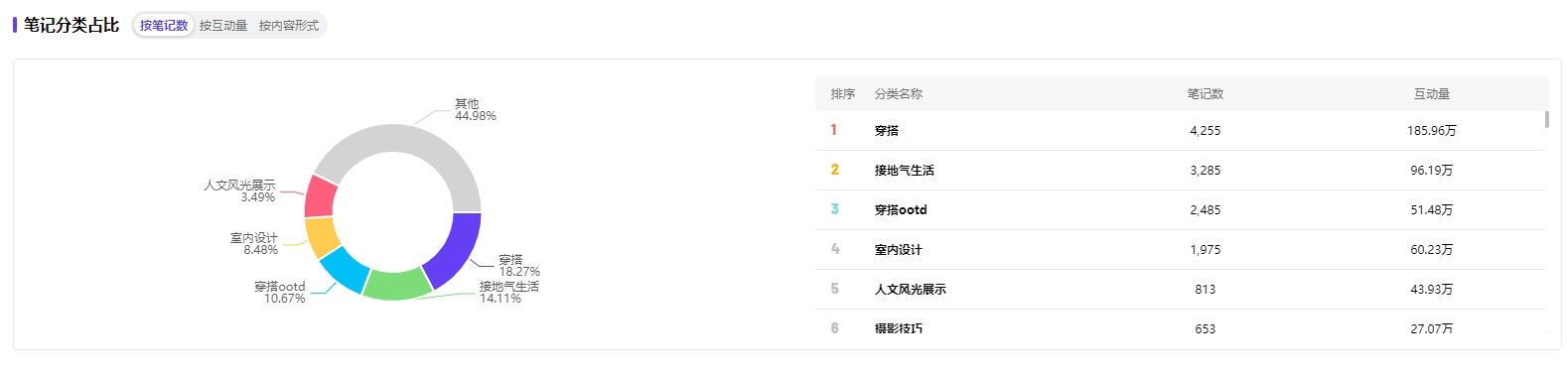Click the rank 4 badge icon

tap(834, 249)
